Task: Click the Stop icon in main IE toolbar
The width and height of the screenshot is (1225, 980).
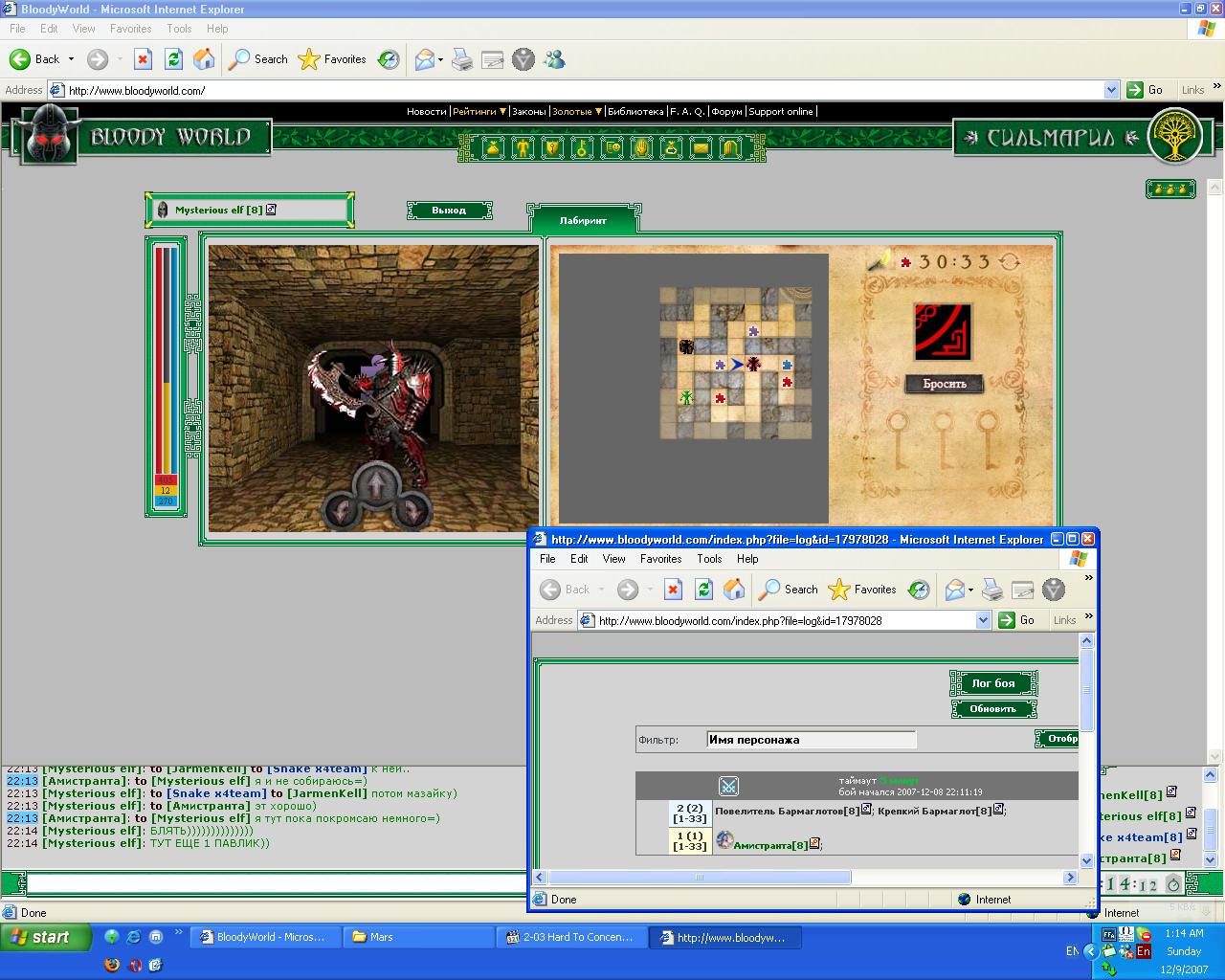Action: click(143, 59)
